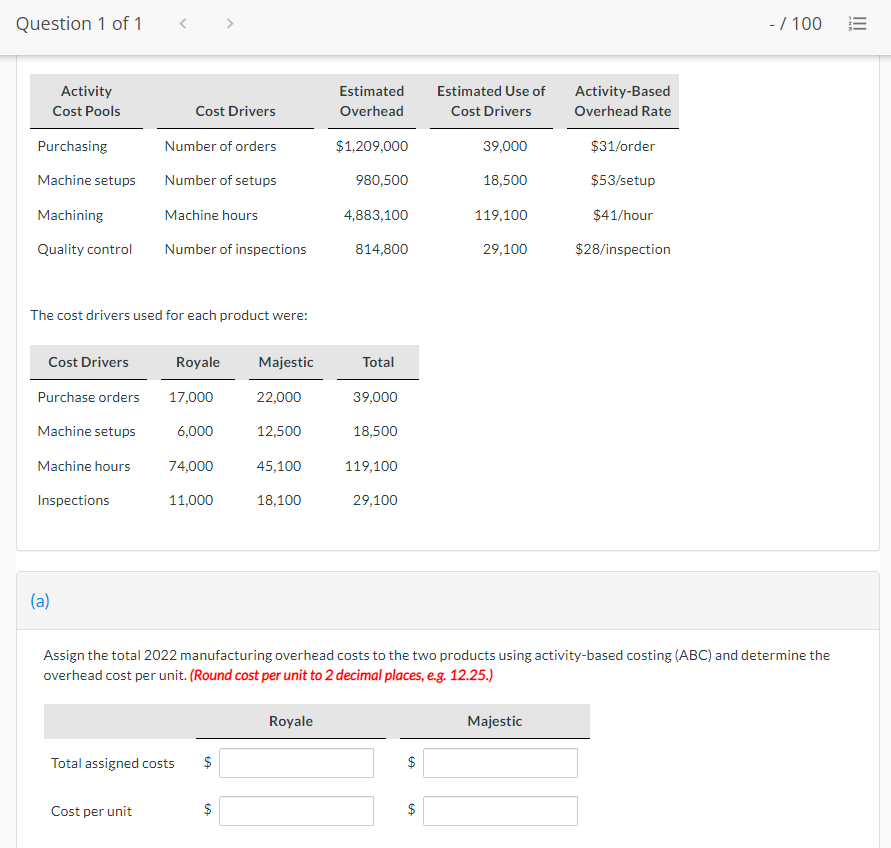
Task: Go to the next question arrow
Action: [x=230, y=23]
